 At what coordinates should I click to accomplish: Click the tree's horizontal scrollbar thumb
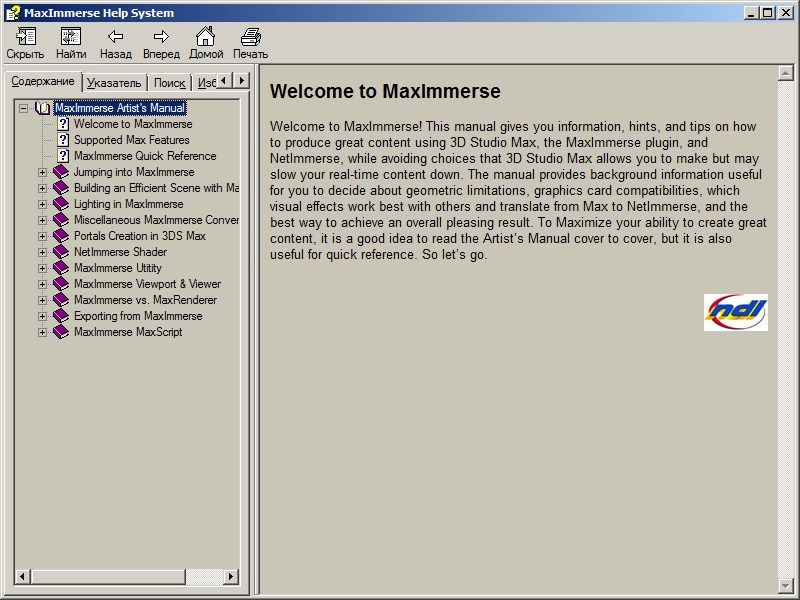(x=108, y=577)
